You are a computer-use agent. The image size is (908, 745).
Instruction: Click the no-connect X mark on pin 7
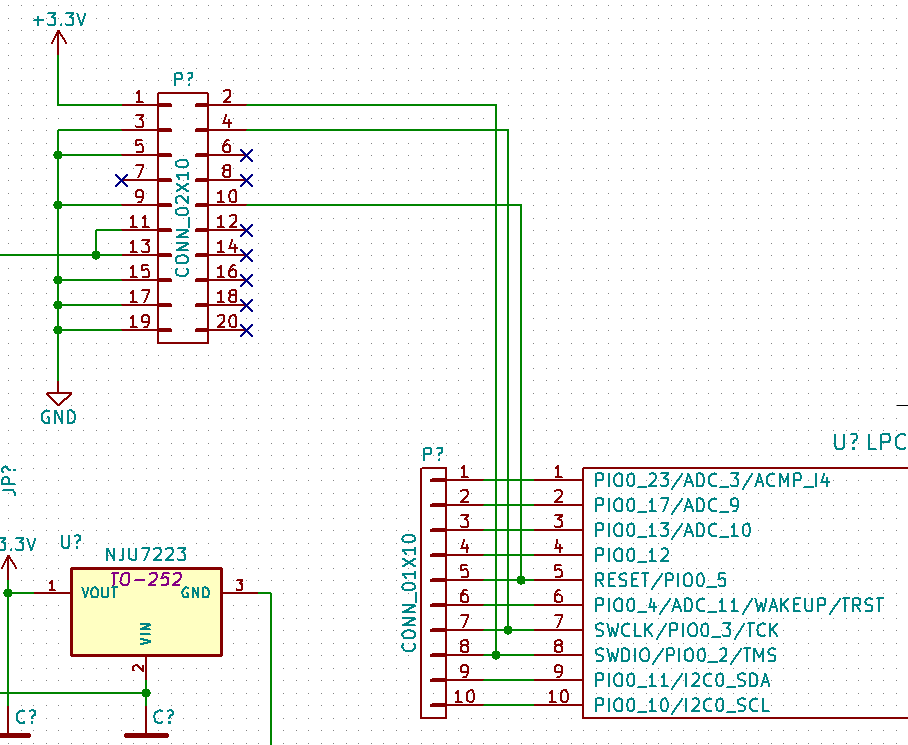(x=120, y=182)
